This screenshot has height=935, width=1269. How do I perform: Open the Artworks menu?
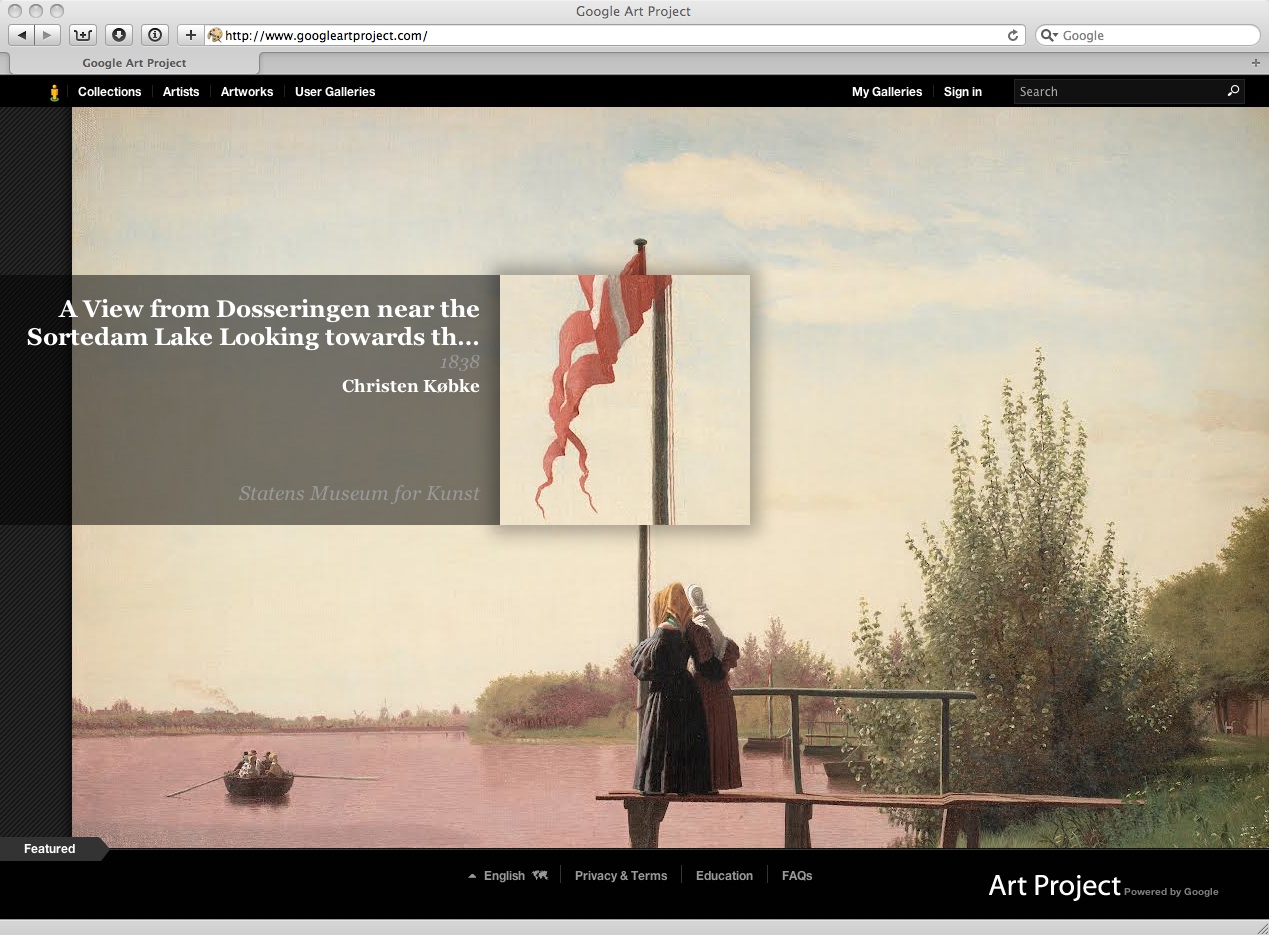pos(247,92)
